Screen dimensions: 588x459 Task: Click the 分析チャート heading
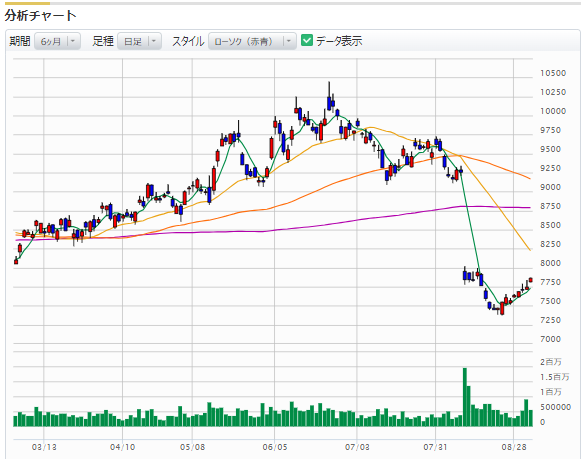point(40,16)
